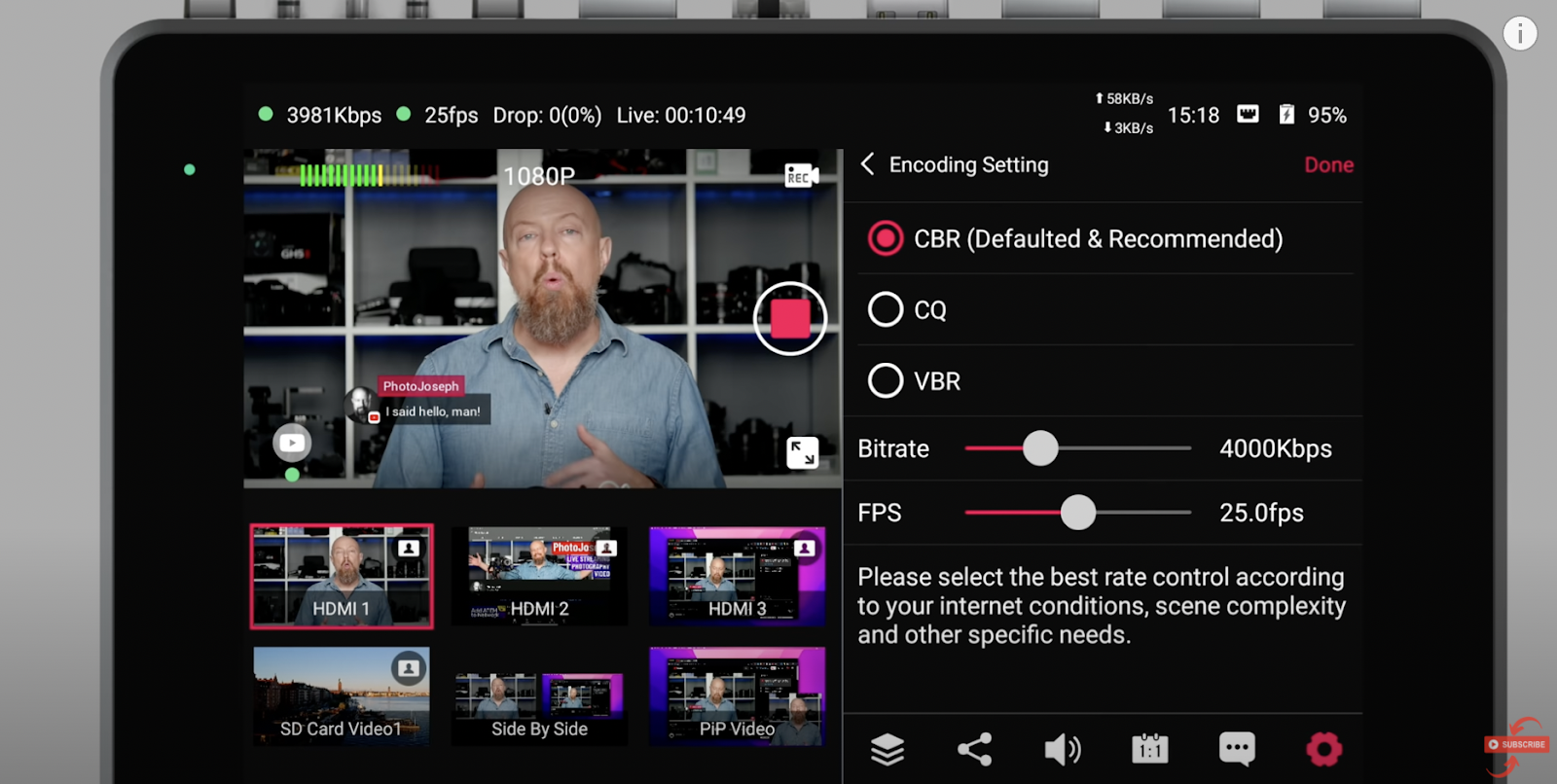Switch to the PiP Video layout

737,696
